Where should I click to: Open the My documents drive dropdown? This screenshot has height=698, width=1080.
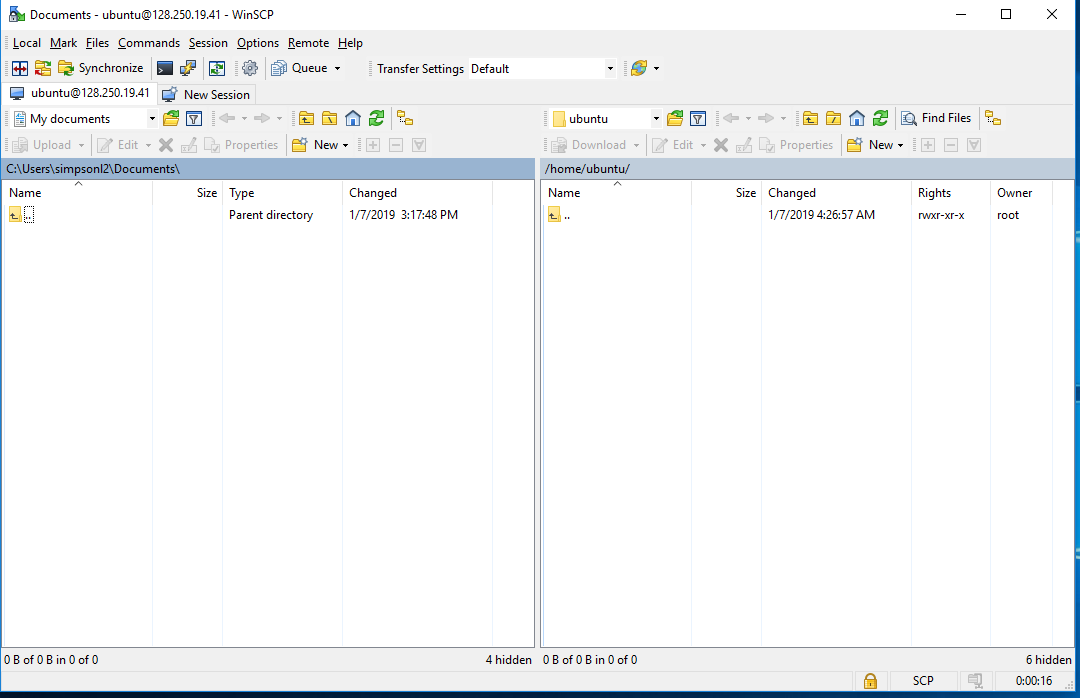coord(152,119)
